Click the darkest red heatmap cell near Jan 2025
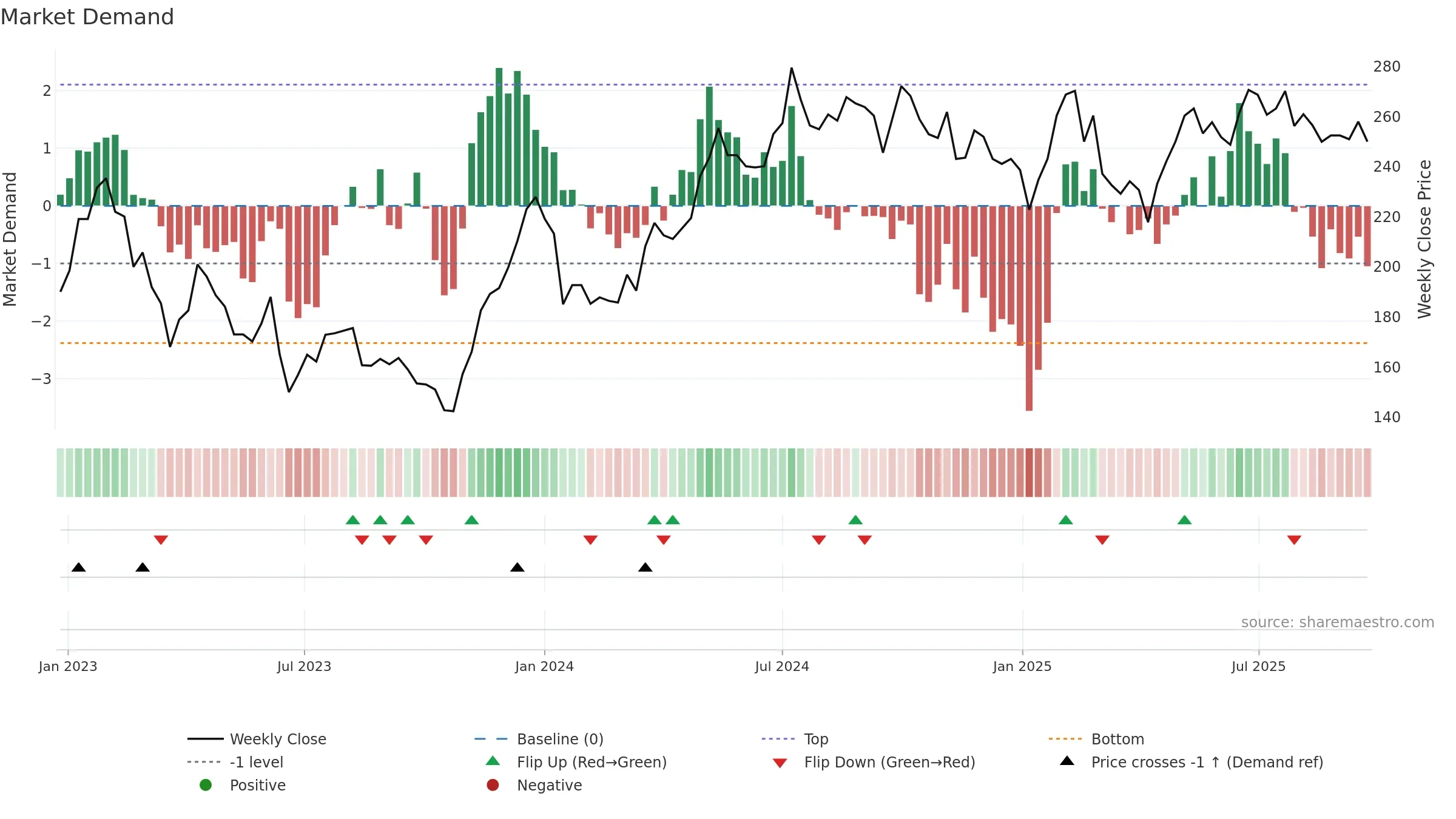The image size is (1456, 819). click(x=1030, y=473)
